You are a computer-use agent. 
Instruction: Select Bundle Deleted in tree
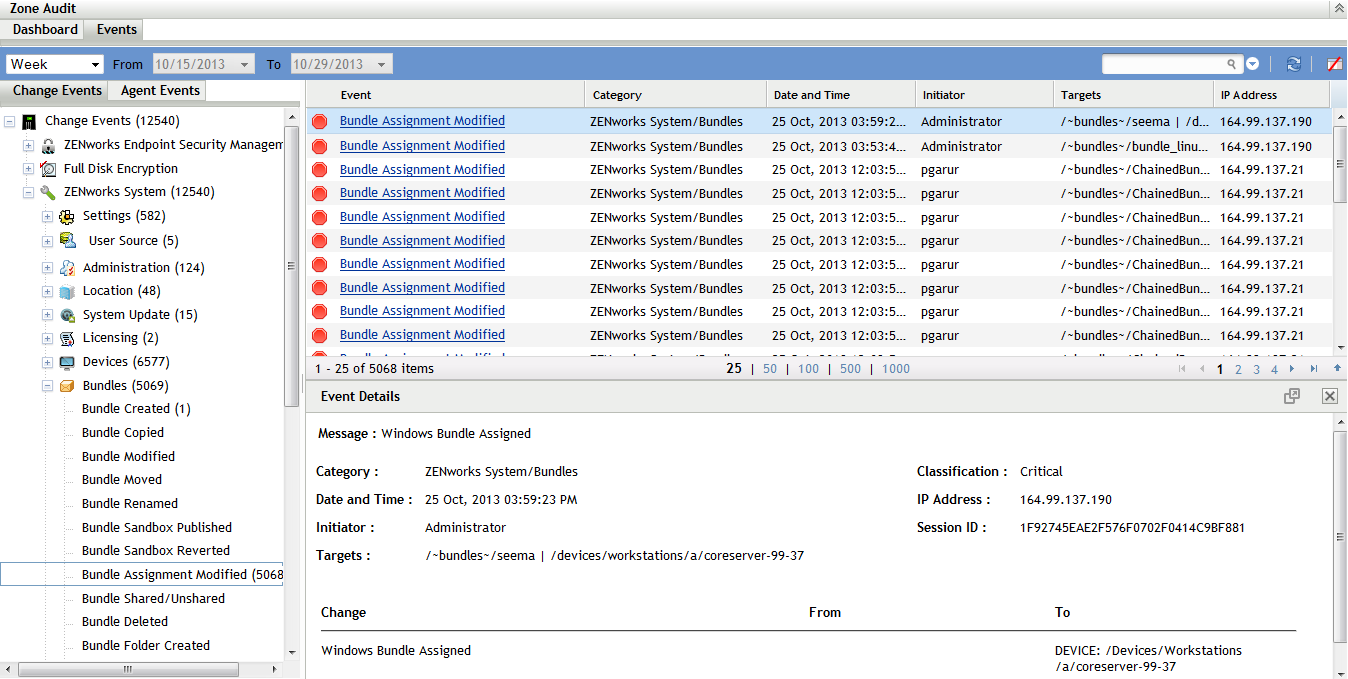125,622
